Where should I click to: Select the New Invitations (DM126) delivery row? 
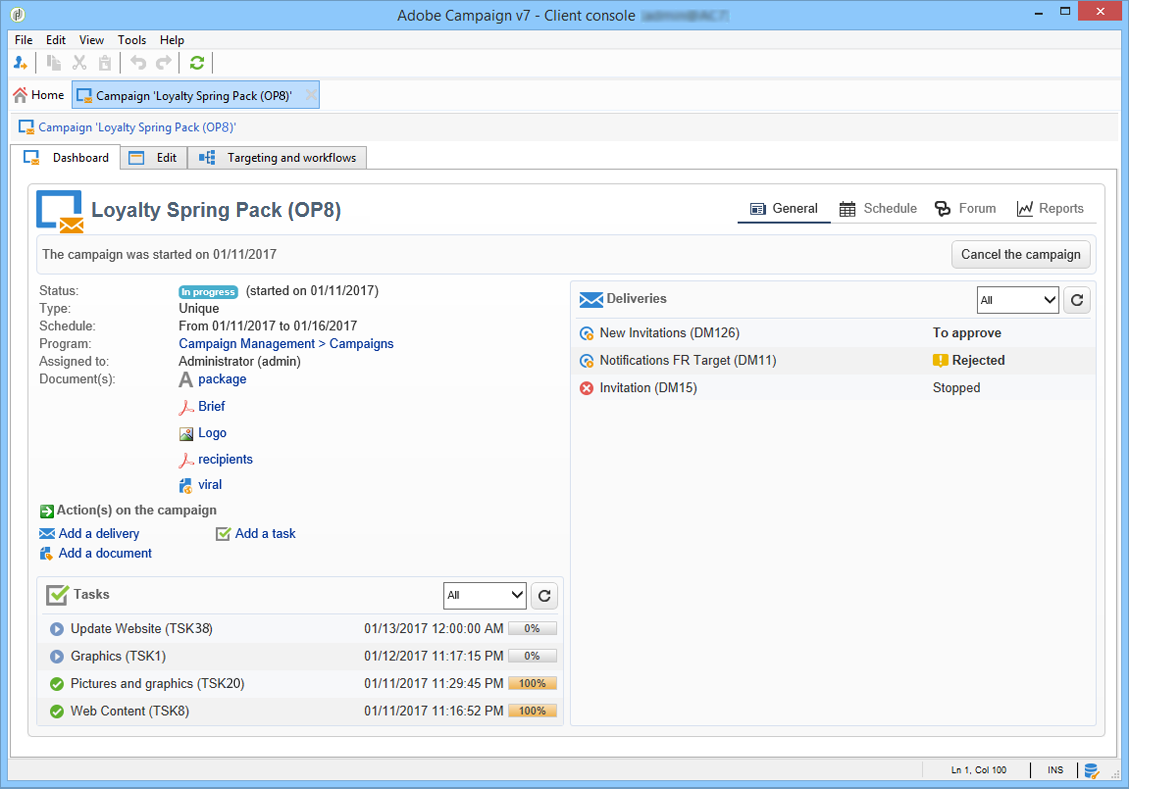coord(834,333)
